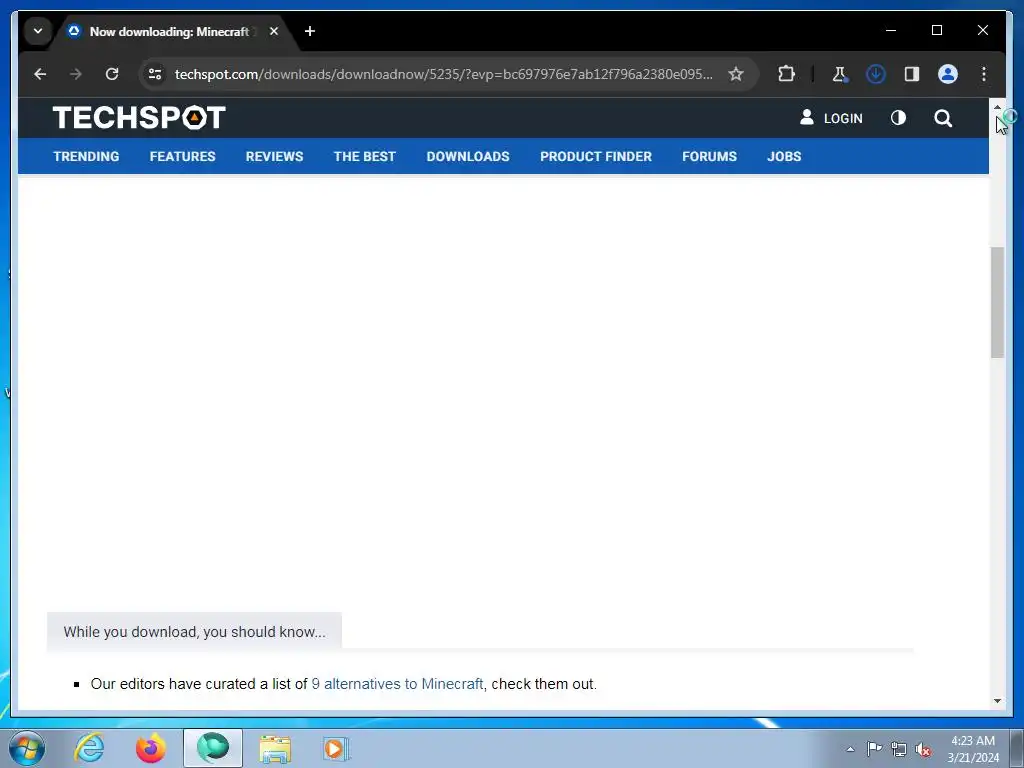Minimize the browser window
The height and width of the screenshot is (768, 1024).
[x=891, y=30]
